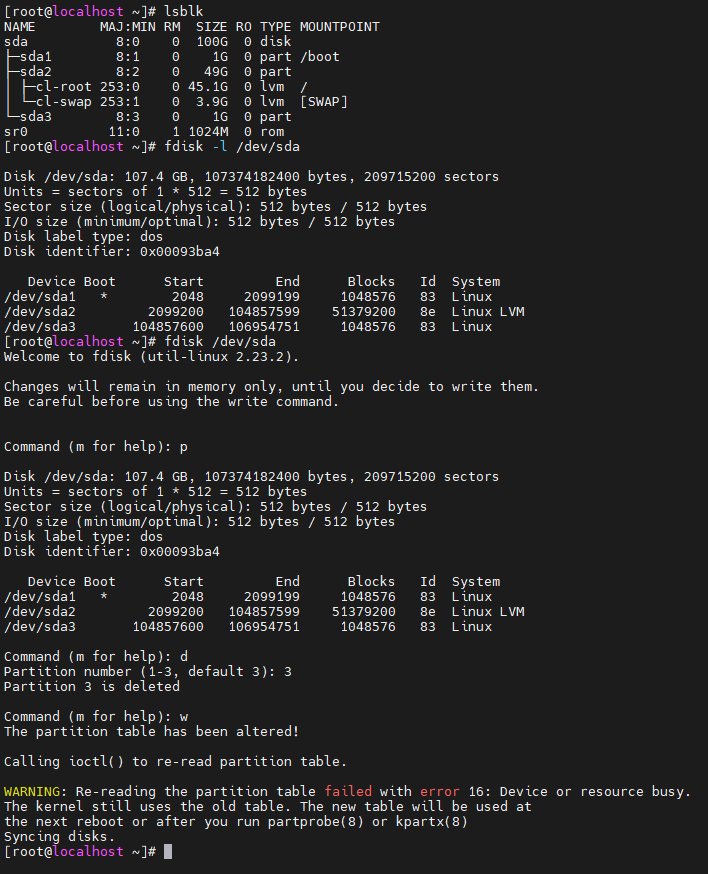Click the terminal cursor at the final prompt
This screenshot has height=874, width=708.
[168, 851]
